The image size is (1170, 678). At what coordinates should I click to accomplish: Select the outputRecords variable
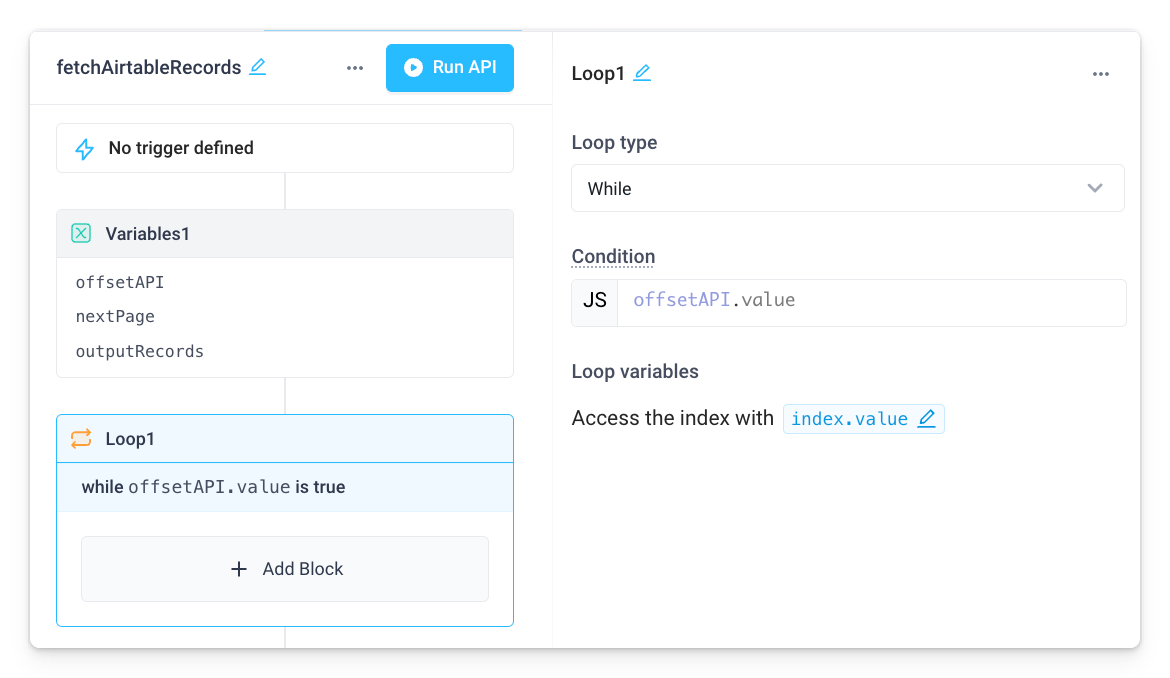click(139, 351)
